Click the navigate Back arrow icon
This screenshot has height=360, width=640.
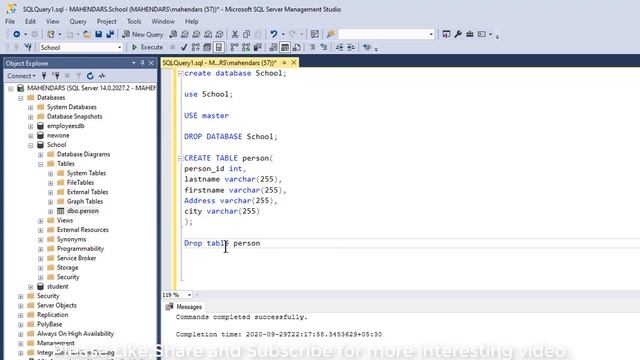coord(16,34)
